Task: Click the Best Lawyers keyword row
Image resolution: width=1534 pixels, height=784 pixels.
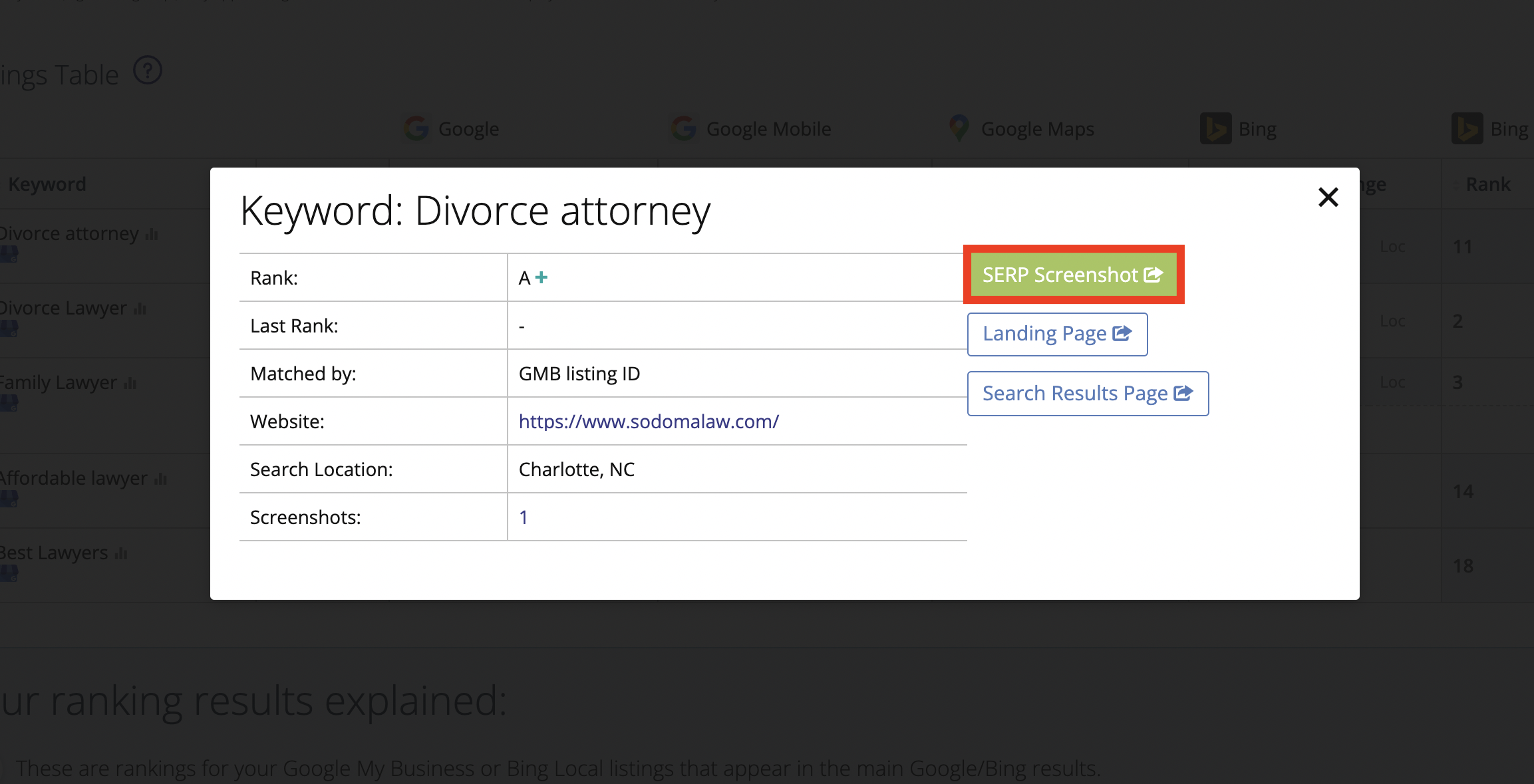Action: click(54, 553)
